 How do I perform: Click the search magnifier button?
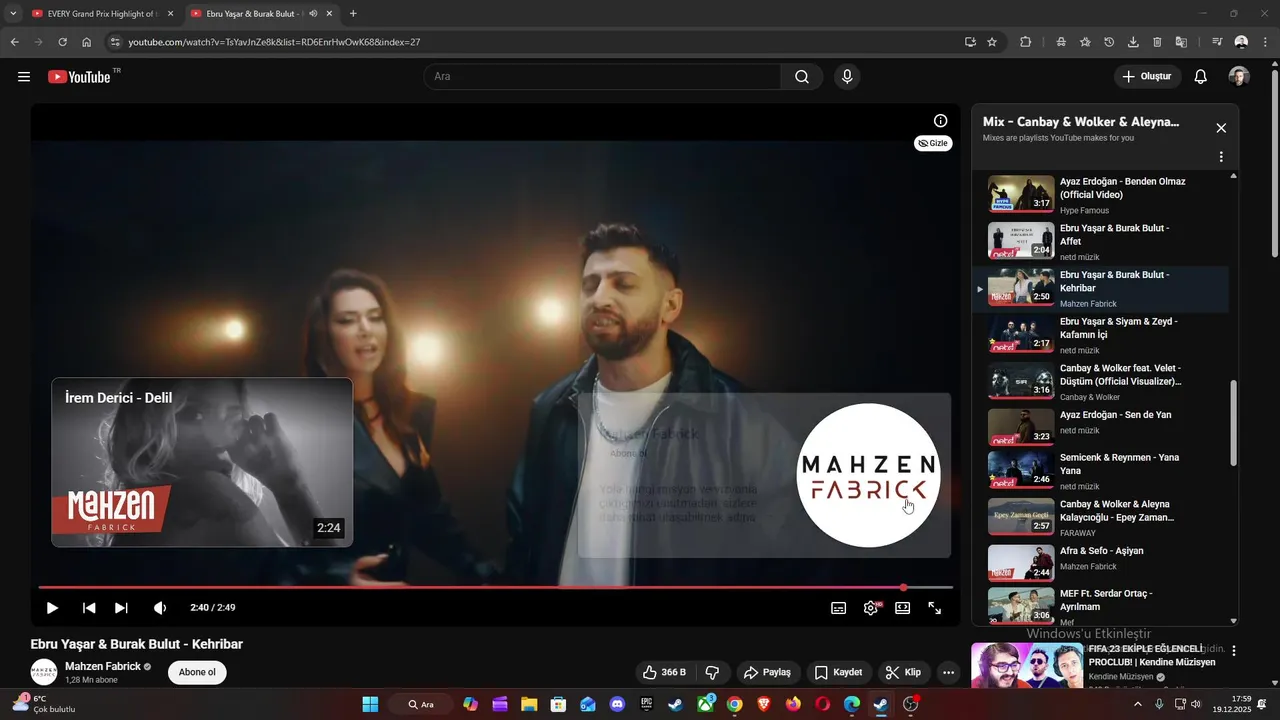point(802,77)
